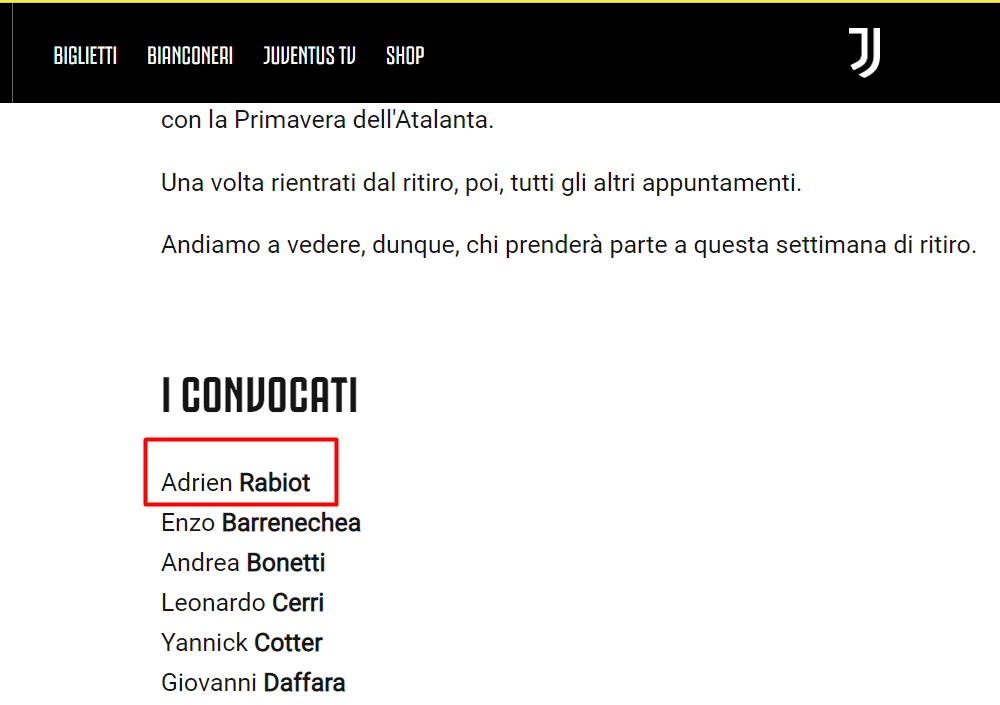1000x705 pixels.
Task: Open the BIGLIETTI menu item
Action: tap(85, 55)
